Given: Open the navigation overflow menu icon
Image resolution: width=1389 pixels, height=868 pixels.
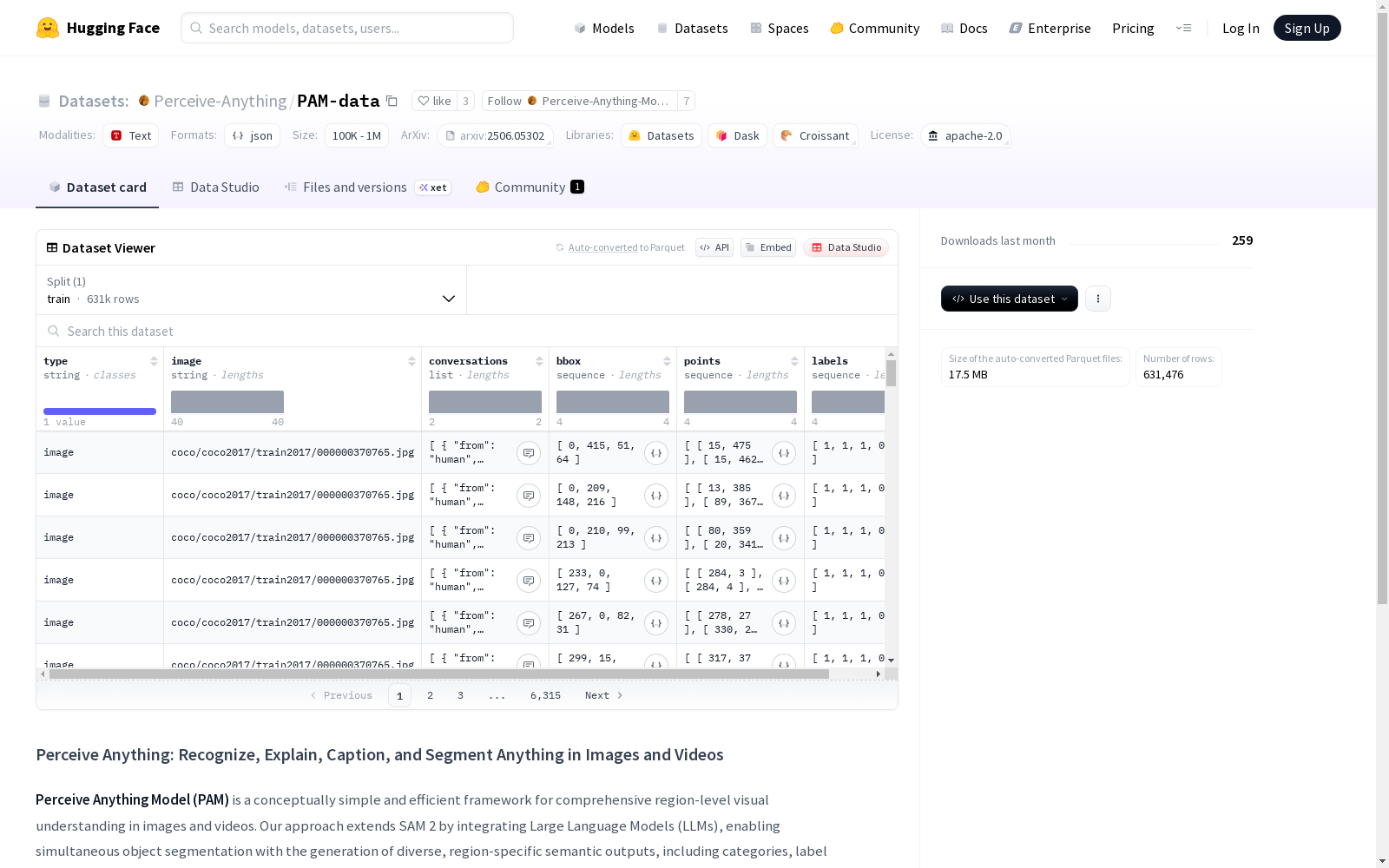Looking at the screenshot, I should pos(1183,28).
